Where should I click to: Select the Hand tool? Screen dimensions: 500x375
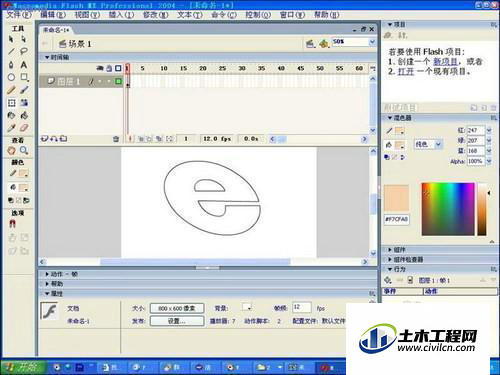(11, 150)
